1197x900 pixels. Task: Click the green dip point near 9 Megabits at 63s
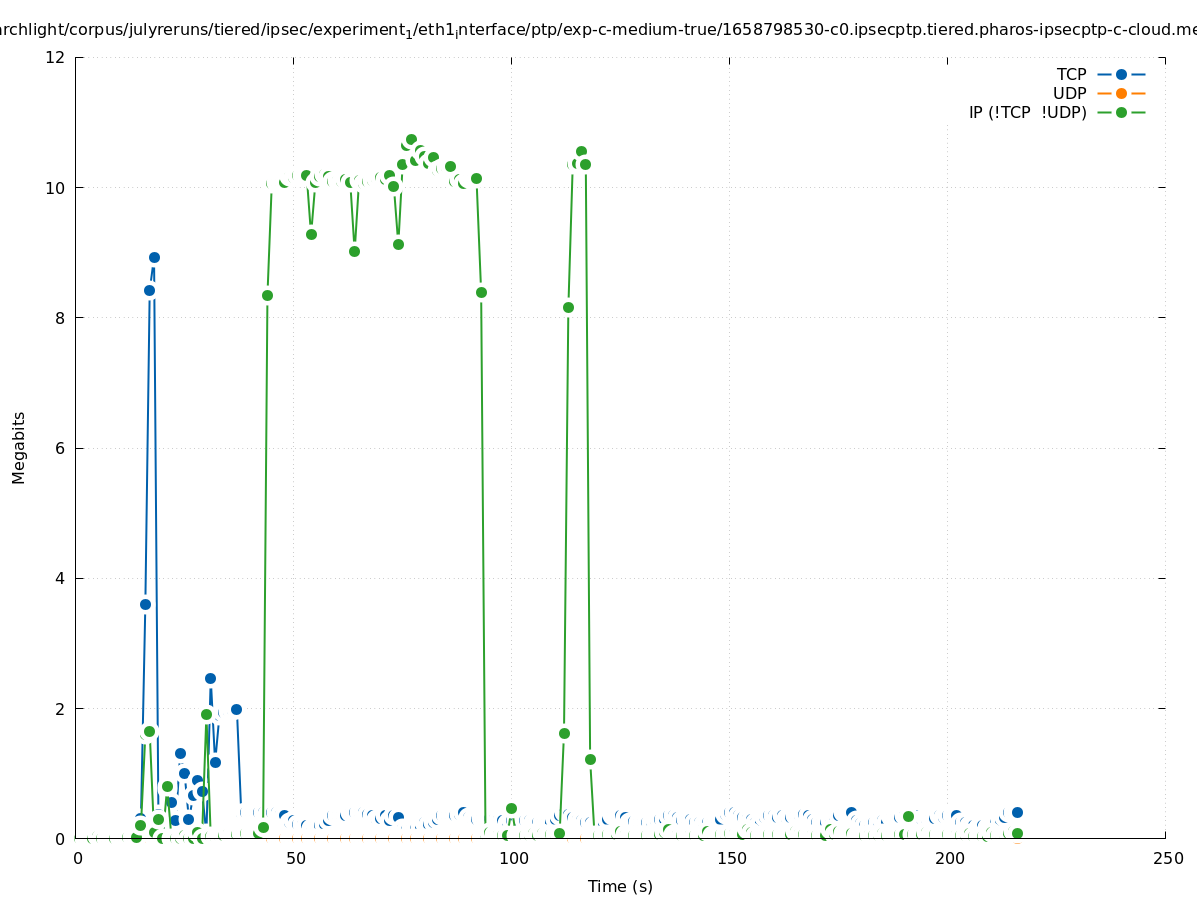pos(354,251)
